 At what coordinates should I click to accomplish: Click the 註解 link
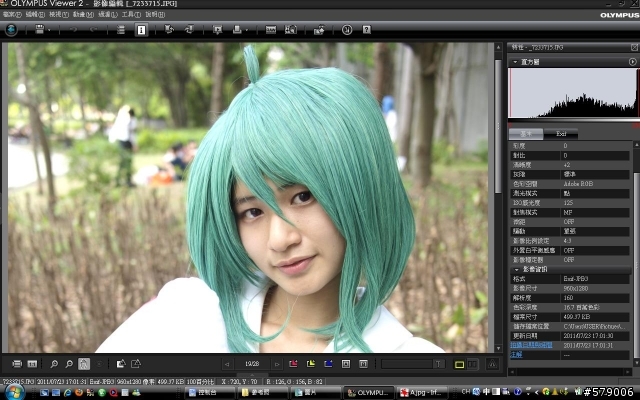(x=516, y=355)
